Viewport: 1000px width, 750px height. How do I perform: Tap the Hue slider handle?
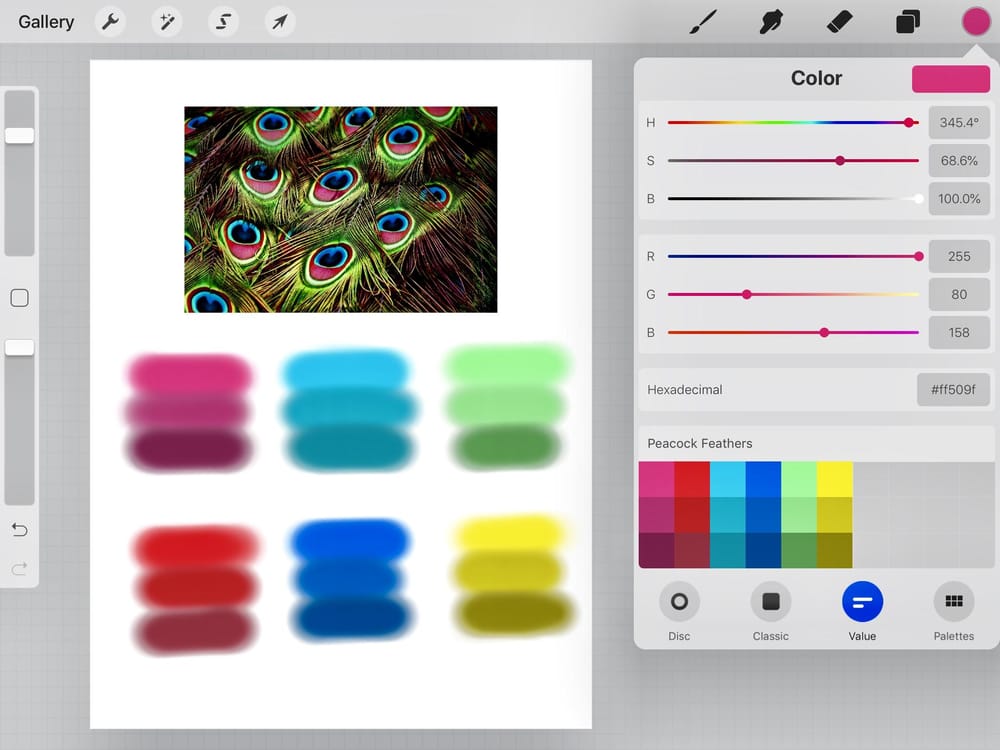point(909,122)
